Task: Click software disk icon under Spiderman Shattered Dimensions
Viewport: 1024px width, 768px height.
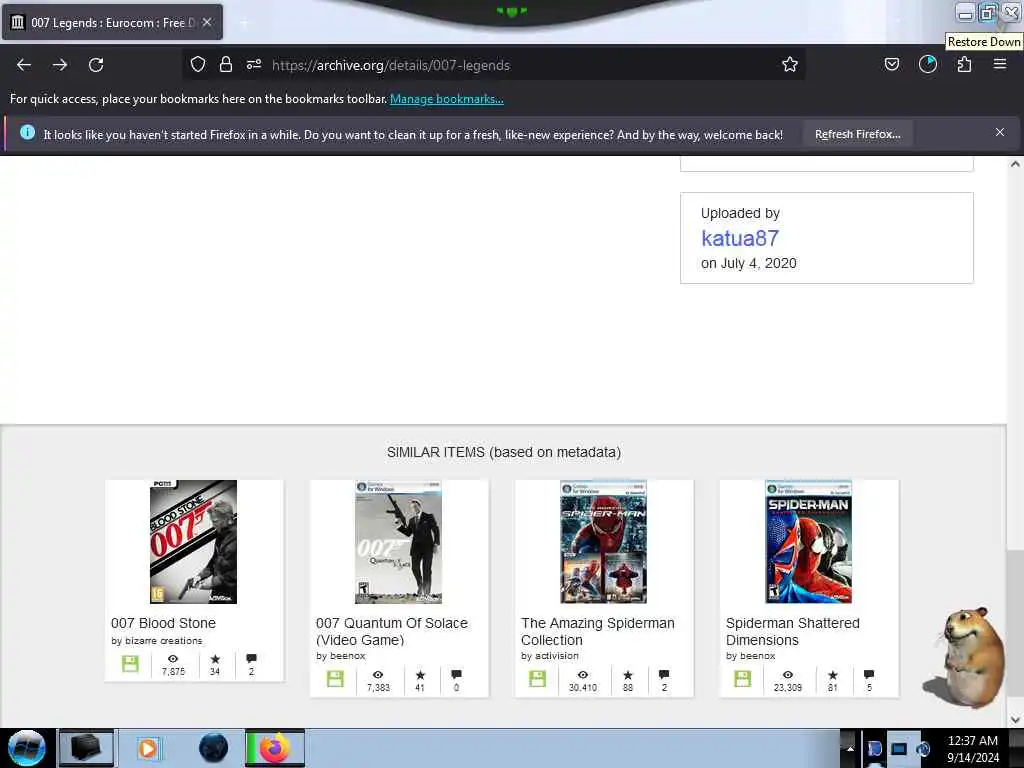Action: 743,679
